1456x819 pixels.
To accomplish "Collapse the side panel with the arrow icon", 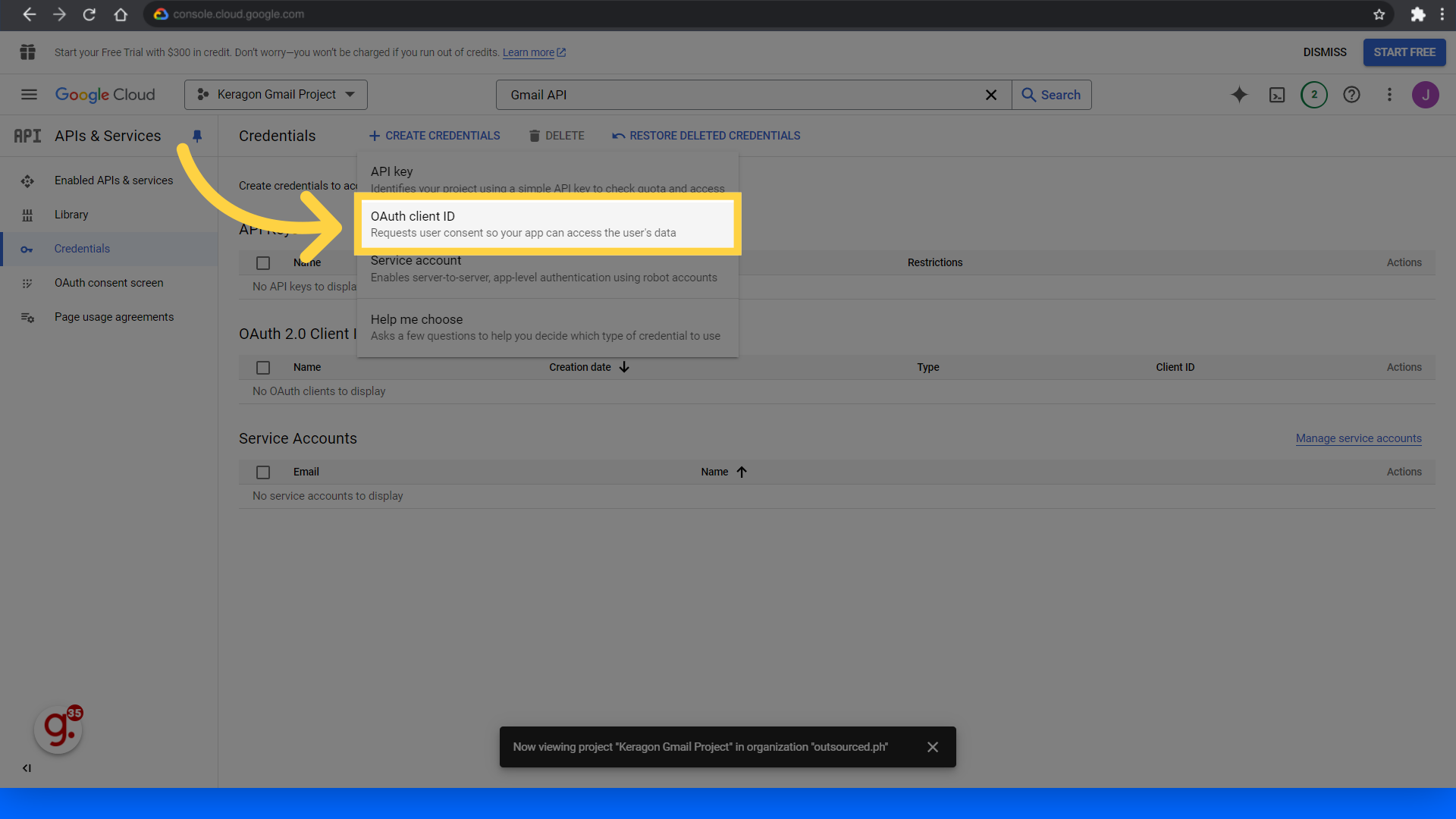I will coord(27,768).
